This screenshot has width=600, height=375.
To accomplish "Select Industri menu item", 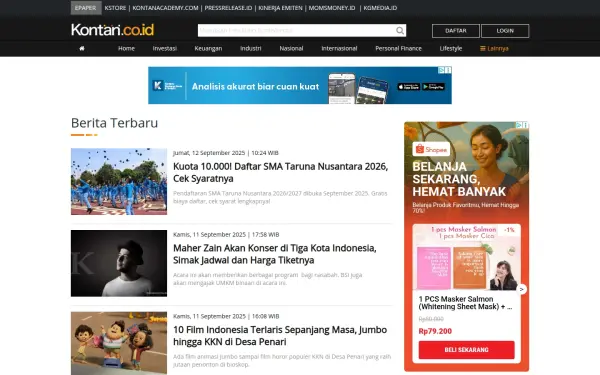I will (251, 49).
